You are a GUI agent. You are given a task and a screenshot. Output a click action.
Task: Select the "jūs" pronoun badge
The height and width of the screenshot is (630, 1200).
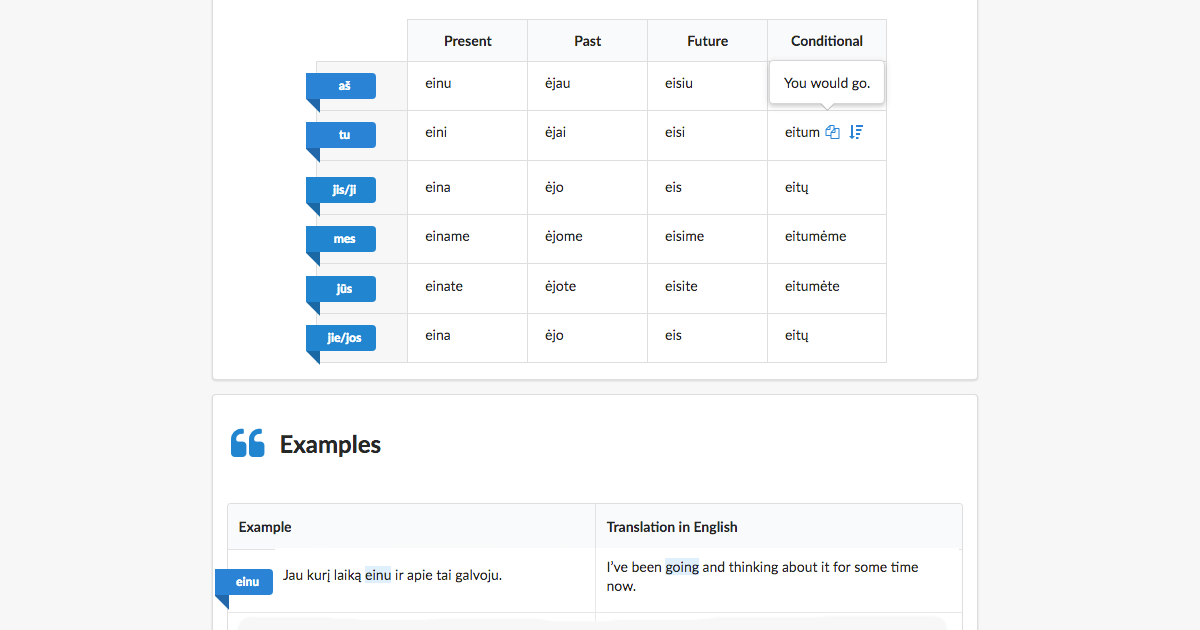click(x=341, y=287)
